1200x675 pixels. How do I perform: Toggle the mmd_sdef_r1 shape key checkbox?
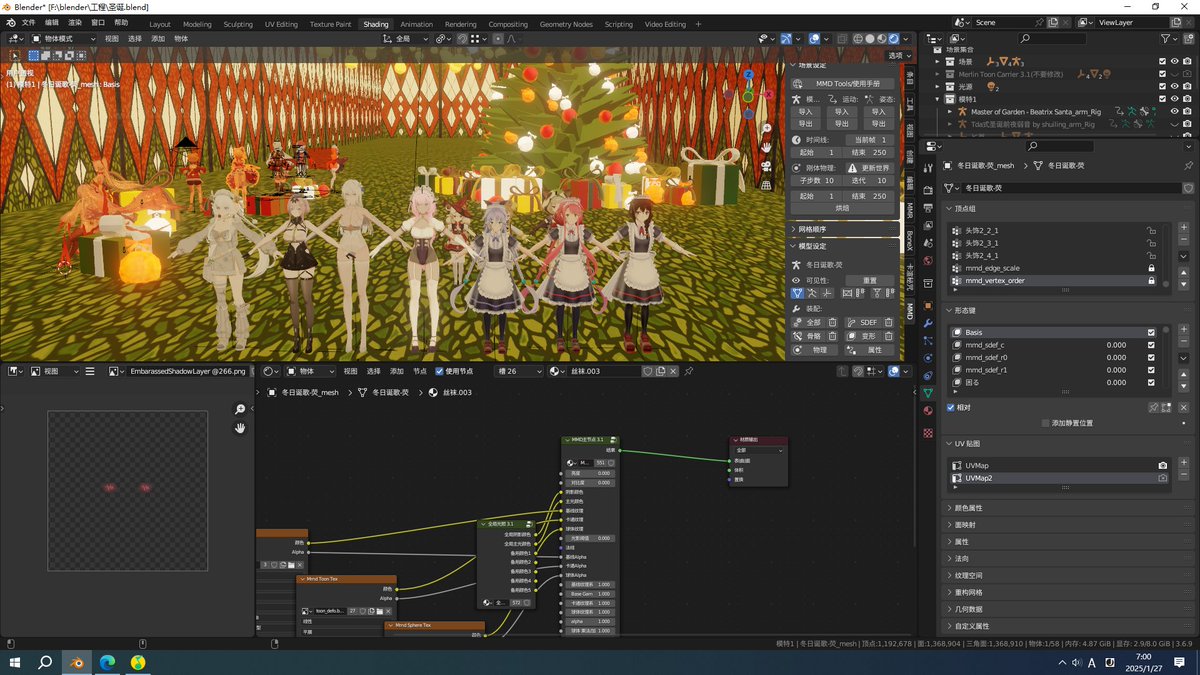pos(1152,370)
